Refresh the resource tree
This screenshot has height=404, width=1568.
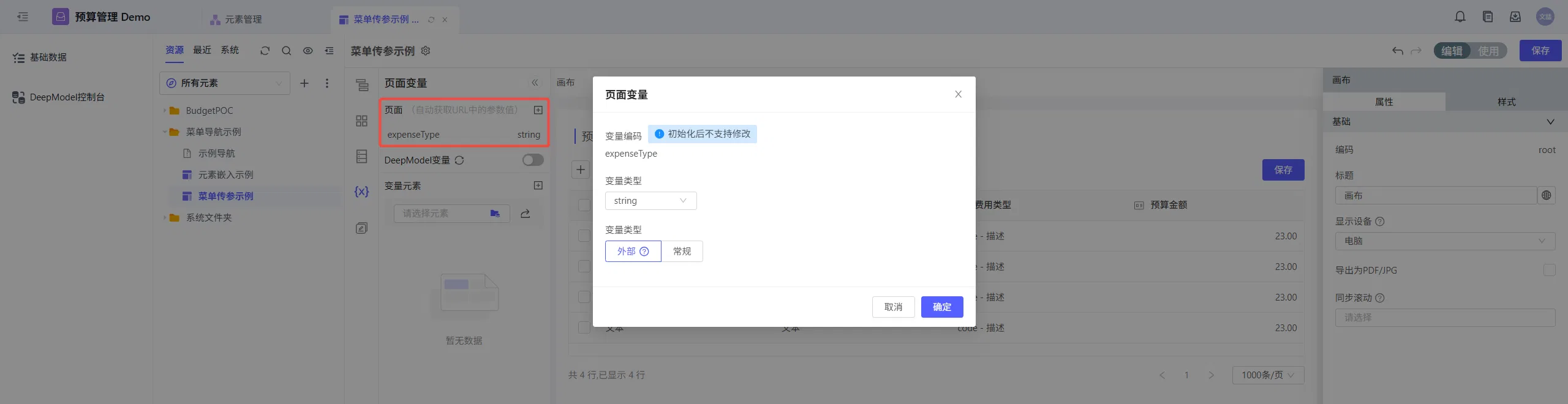pos(265,51)
